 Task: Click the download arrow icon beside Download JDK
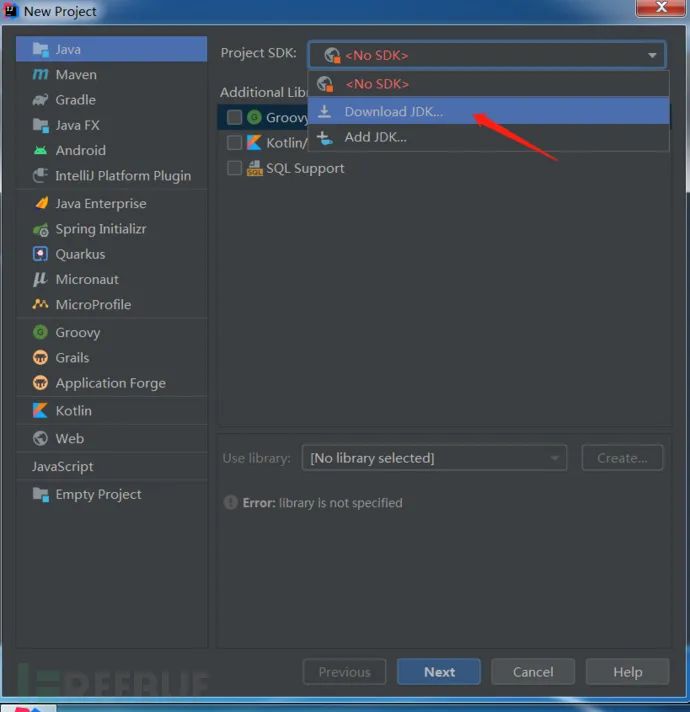coord(324,111)
